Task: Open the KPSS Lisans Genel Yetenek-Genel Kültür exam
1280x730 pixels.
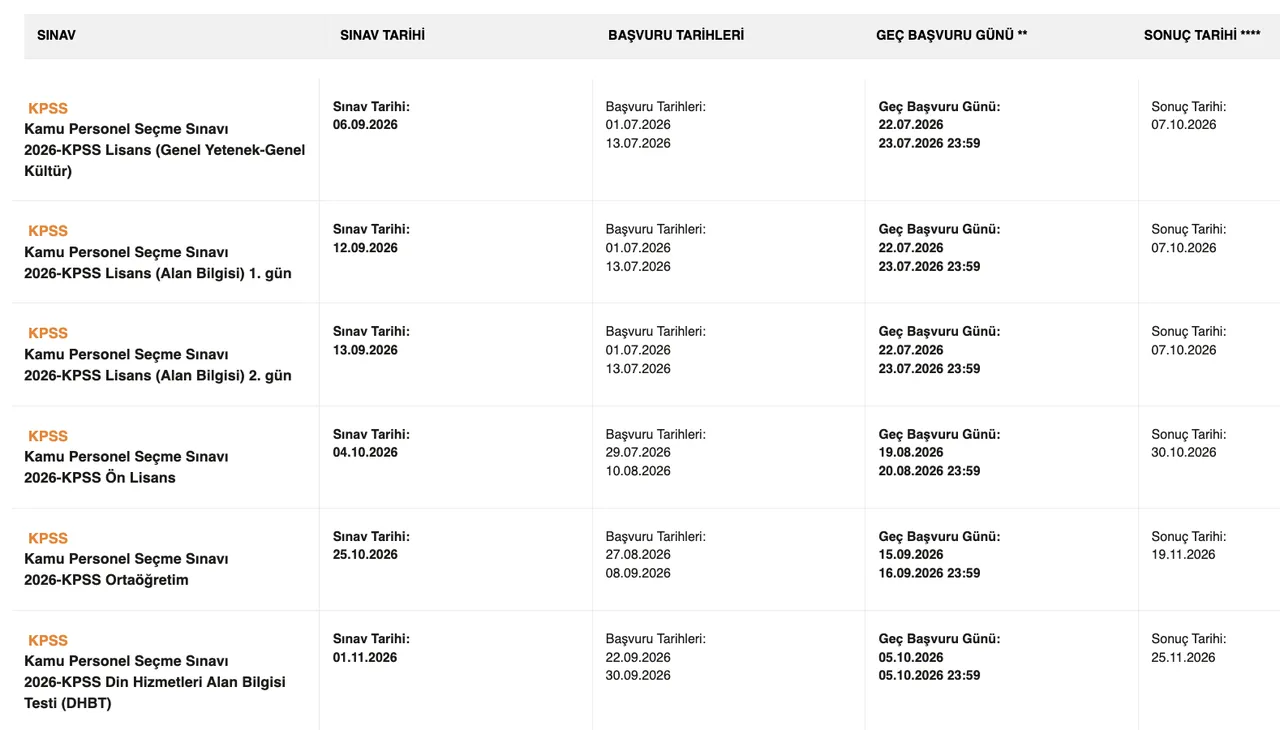Action: tap(164, 150)
